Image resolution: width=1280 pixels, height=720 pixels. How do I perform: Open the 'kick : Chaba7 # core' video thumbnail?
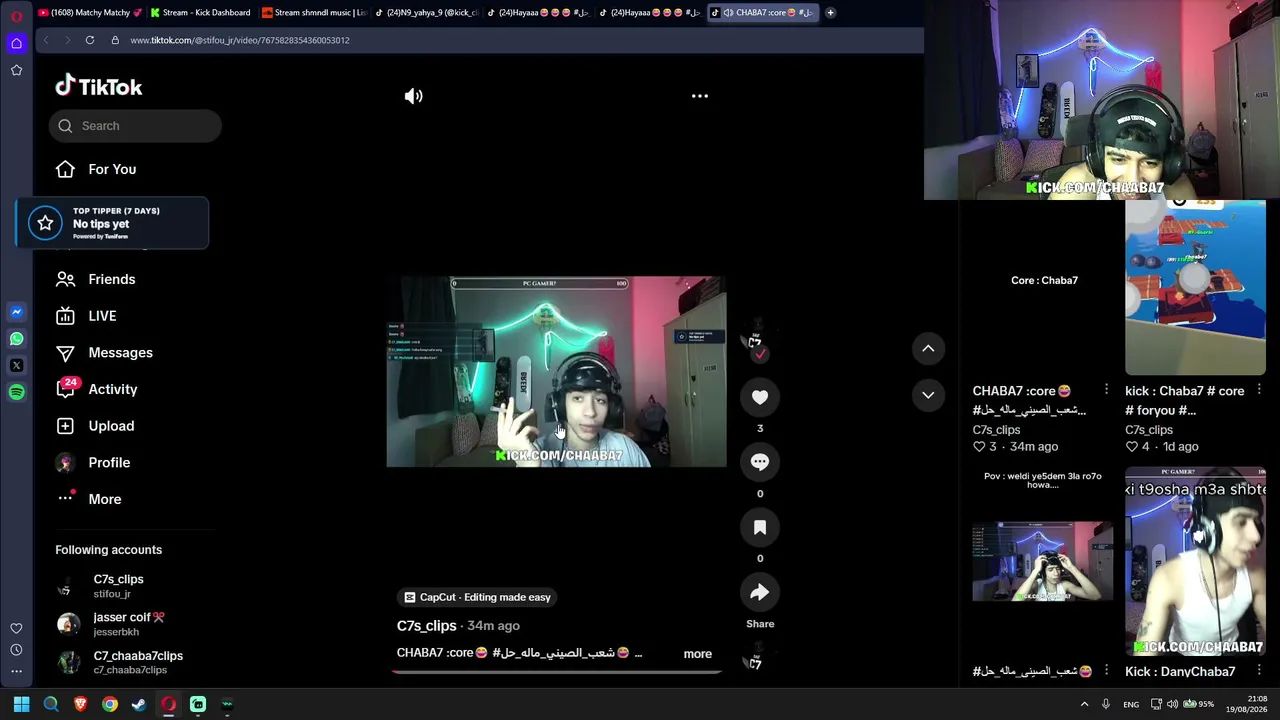[1195, 288]
